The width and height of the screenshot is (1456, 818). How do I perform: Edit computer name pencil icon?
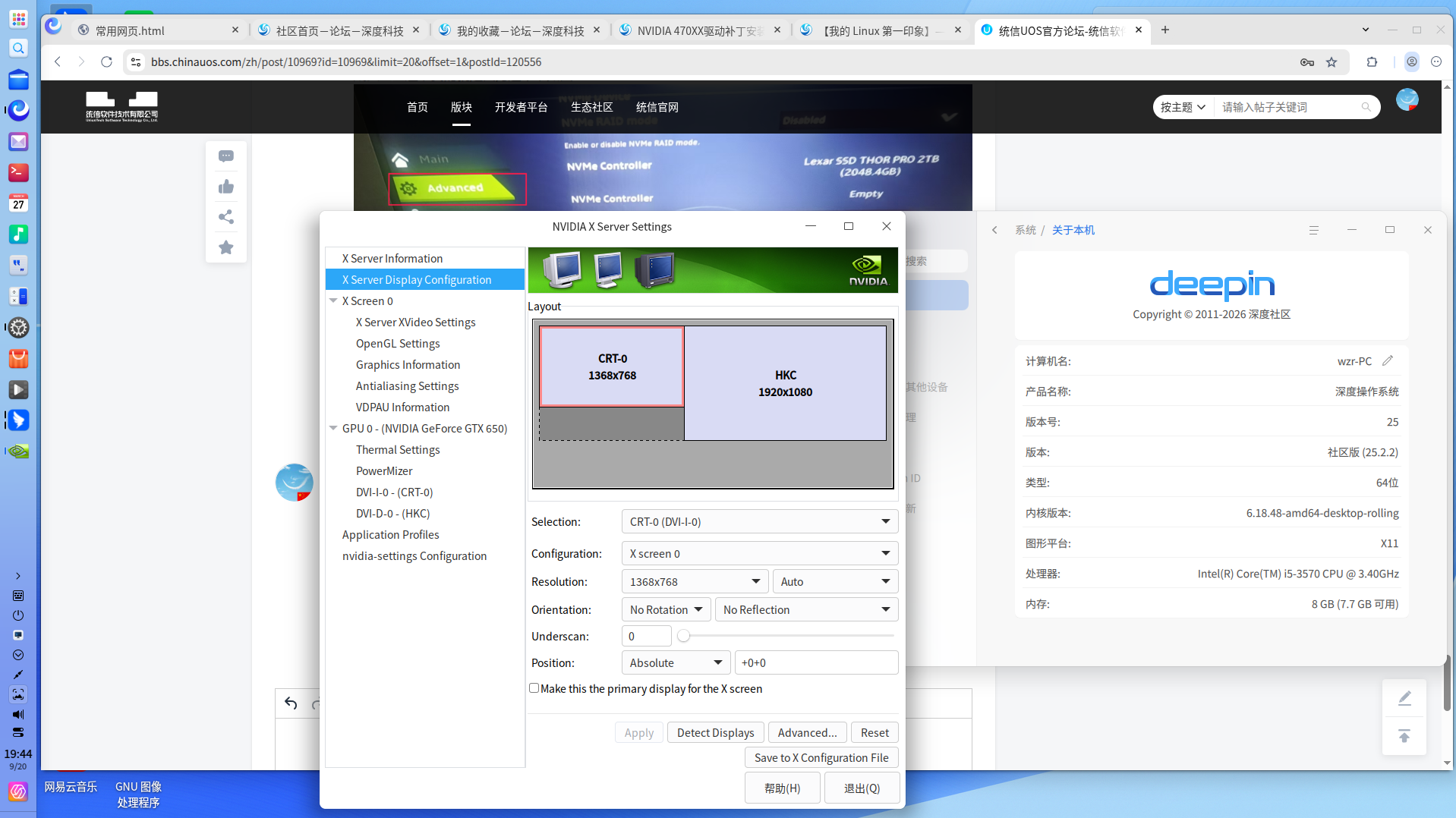click(1388, 361)
